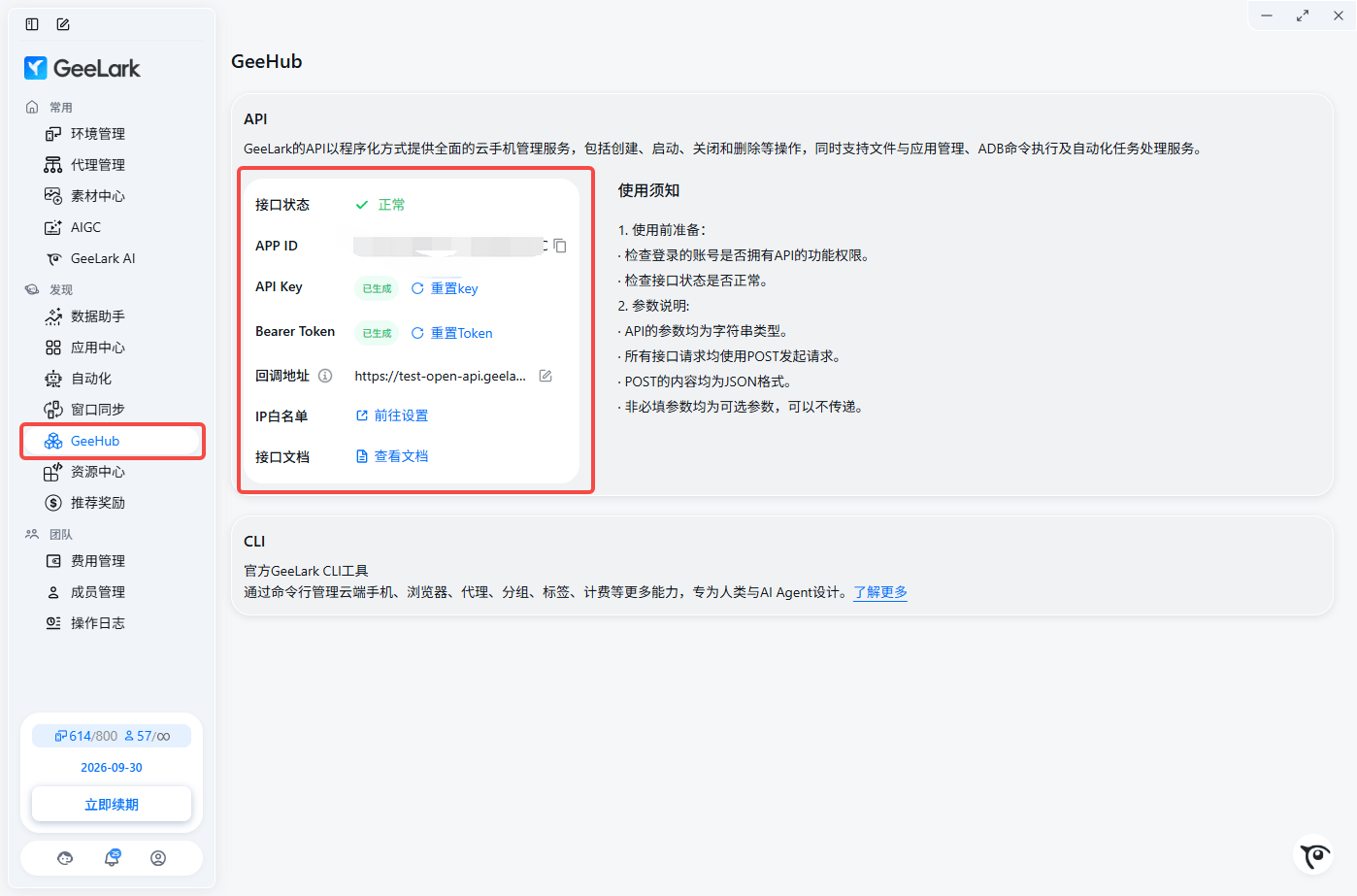The height and width of the screenshot is (896, 1357).
Task: Open the user profile icon
Action: tap(158, 858)
